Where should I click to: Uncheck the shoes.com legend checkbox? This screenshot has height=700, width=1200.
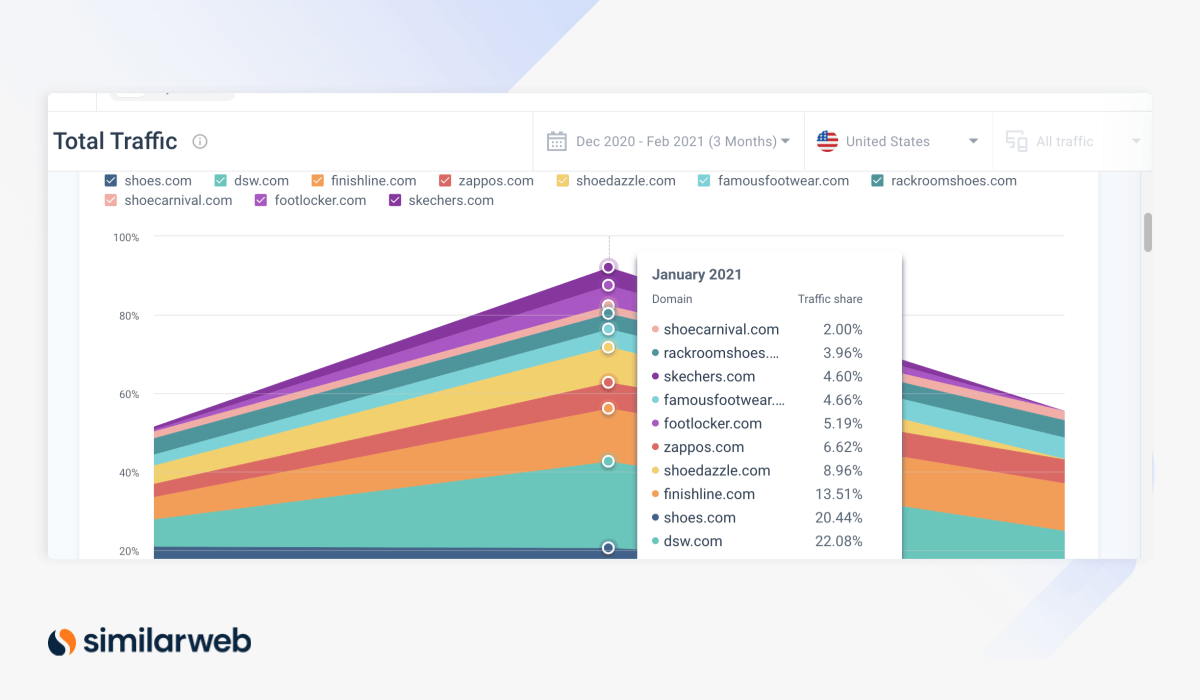pyautogui.click(x=111, y=181)
